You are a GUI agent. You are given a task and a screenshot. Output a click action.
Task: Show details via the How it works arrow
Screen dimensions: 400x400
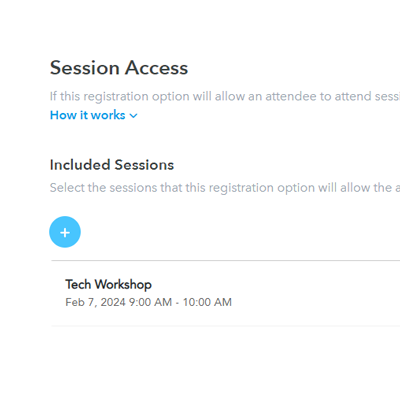(x=133, y=116)
